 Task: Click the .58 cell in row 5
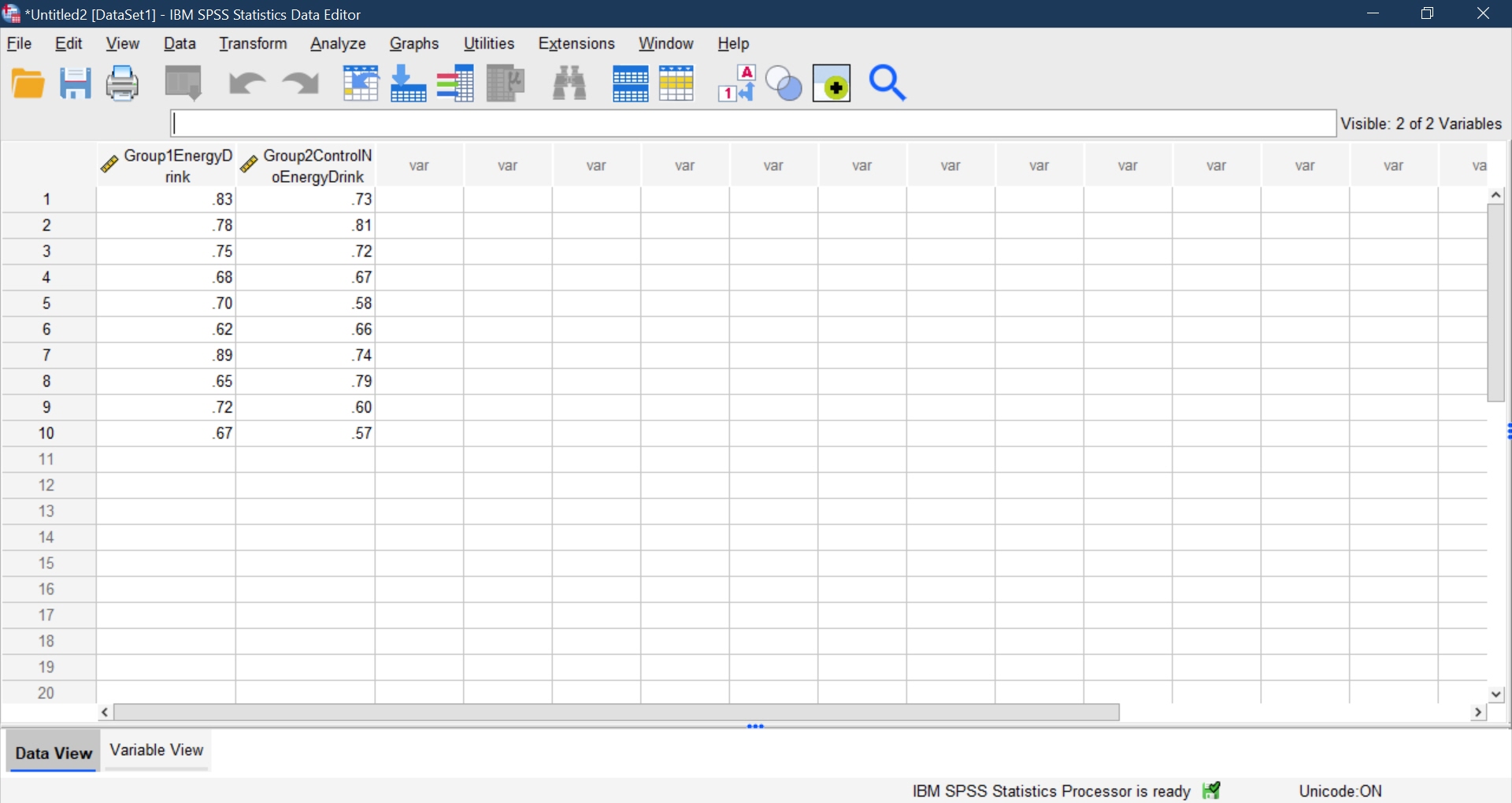[x=306, y=304]
